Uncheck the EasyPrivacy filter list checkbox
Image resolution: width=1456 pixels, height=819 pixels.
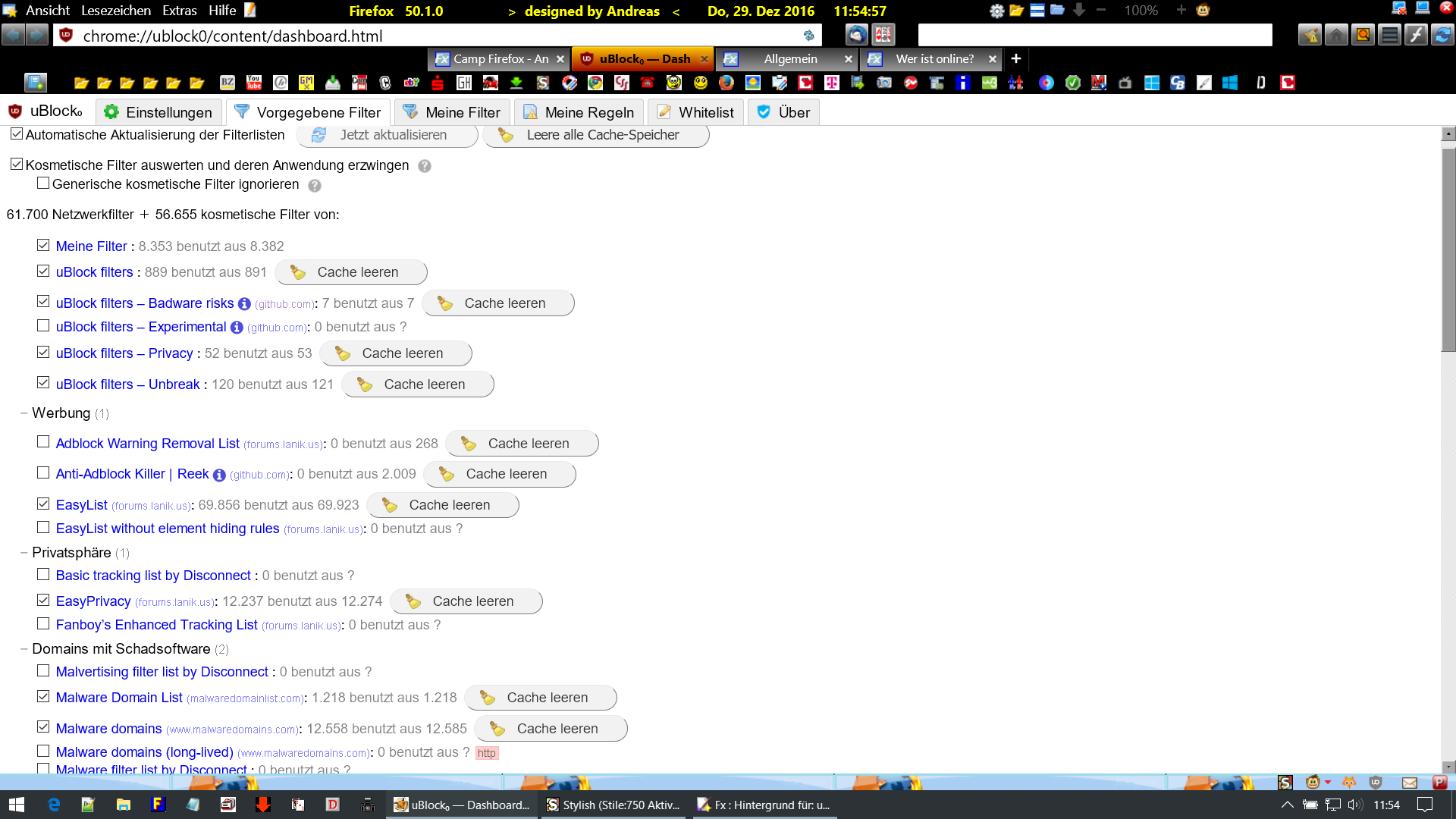tap(43, 600)
